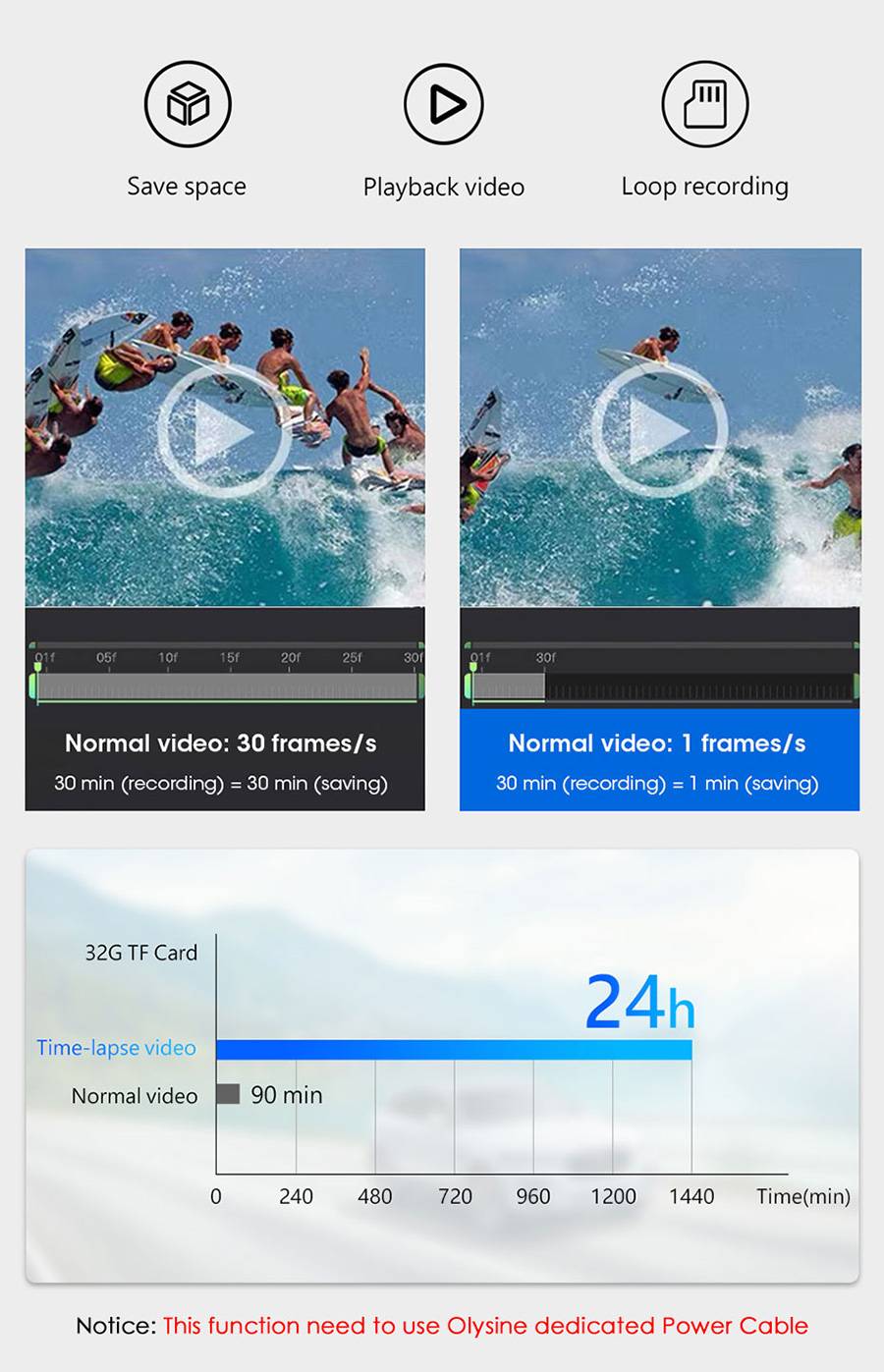Viewport: 884px width, 1372px height.
Task: Select the Loop recording label
Action: pyautogui.click(x=705, y=187)
